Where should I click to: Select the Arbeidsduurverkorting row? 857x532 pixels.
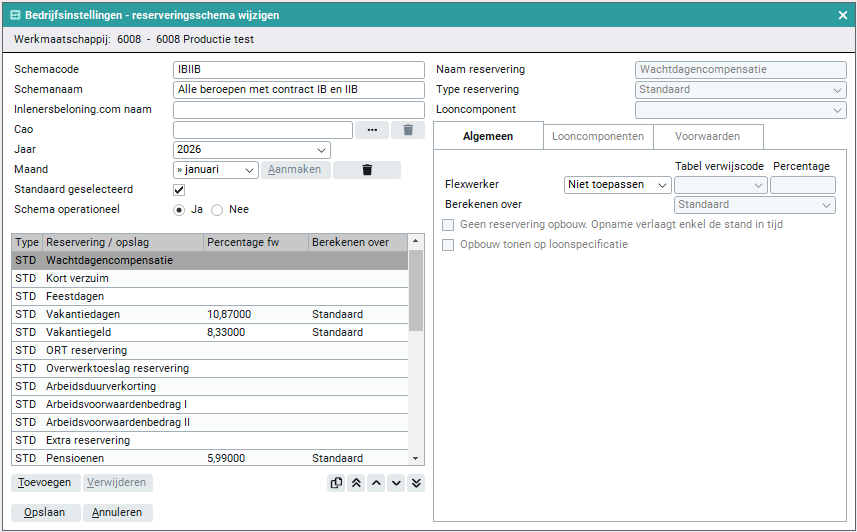tap(210, 387)
